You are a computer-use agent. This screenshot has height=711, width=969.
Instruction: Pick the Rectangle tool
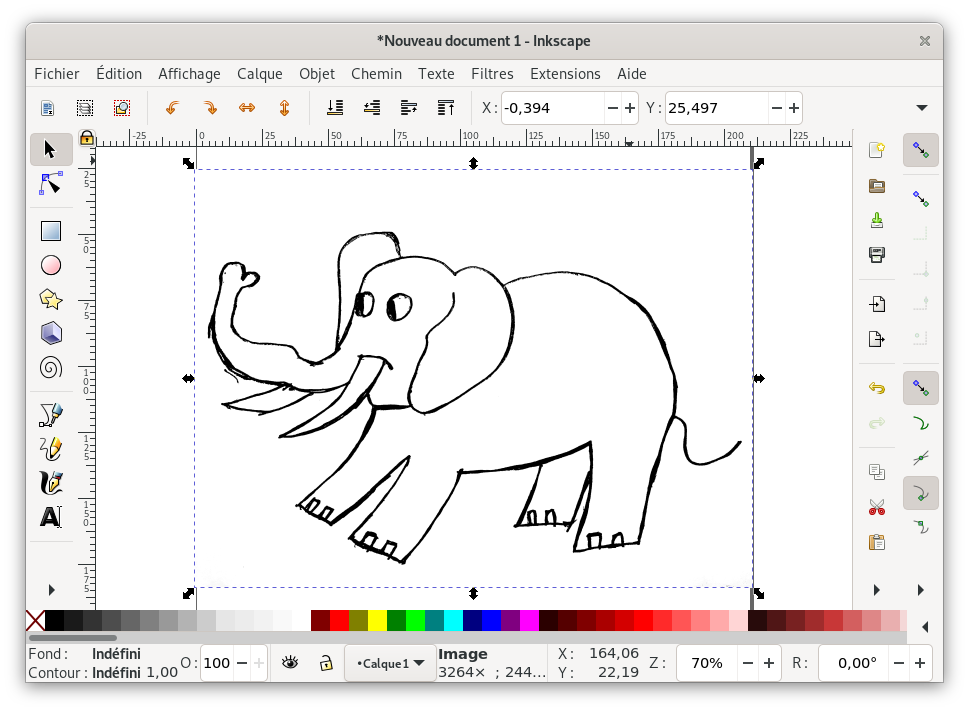[x=51, y=231]
